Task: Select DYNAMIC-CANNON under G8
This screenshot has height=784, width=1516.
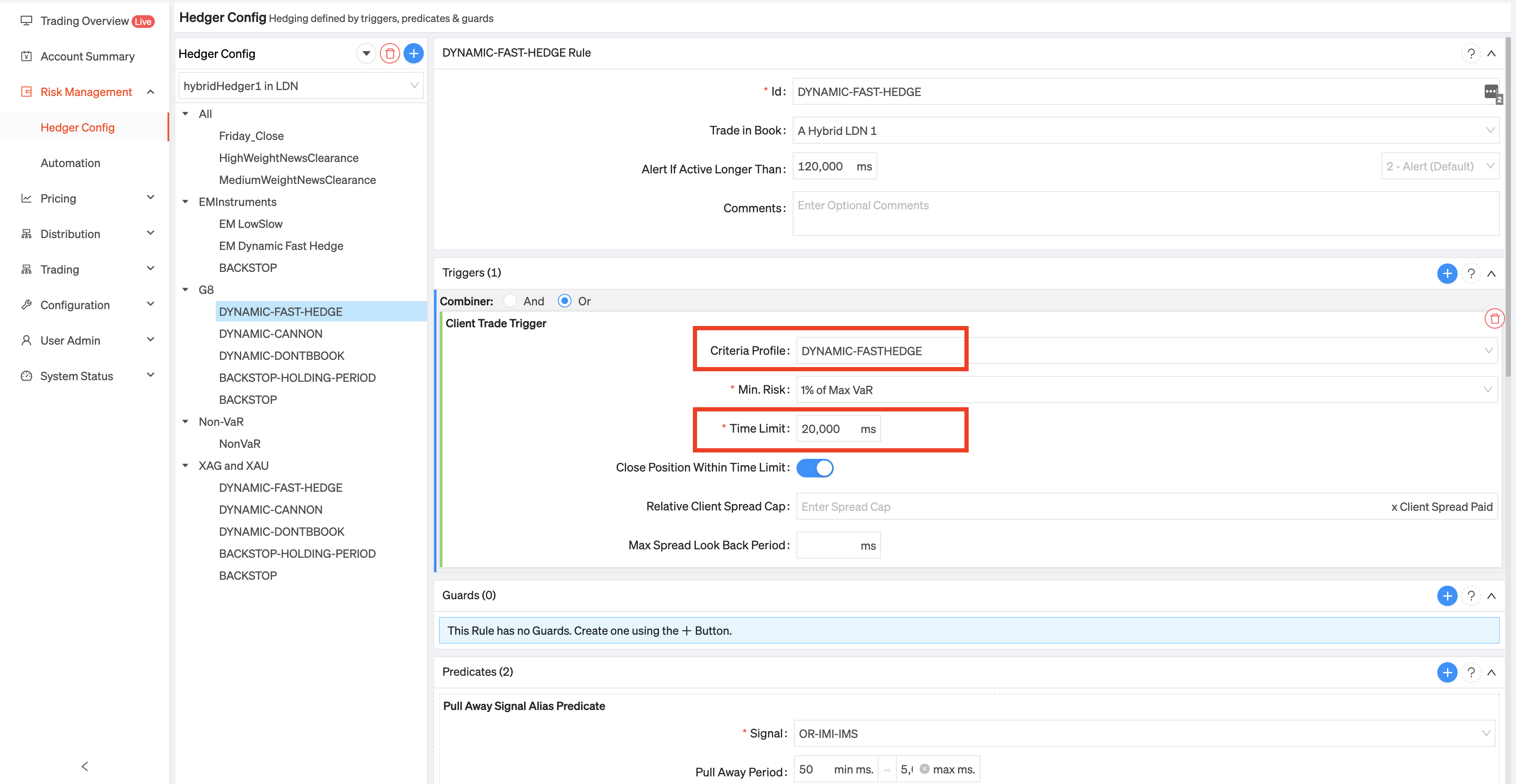Action: tap(271, 334)
